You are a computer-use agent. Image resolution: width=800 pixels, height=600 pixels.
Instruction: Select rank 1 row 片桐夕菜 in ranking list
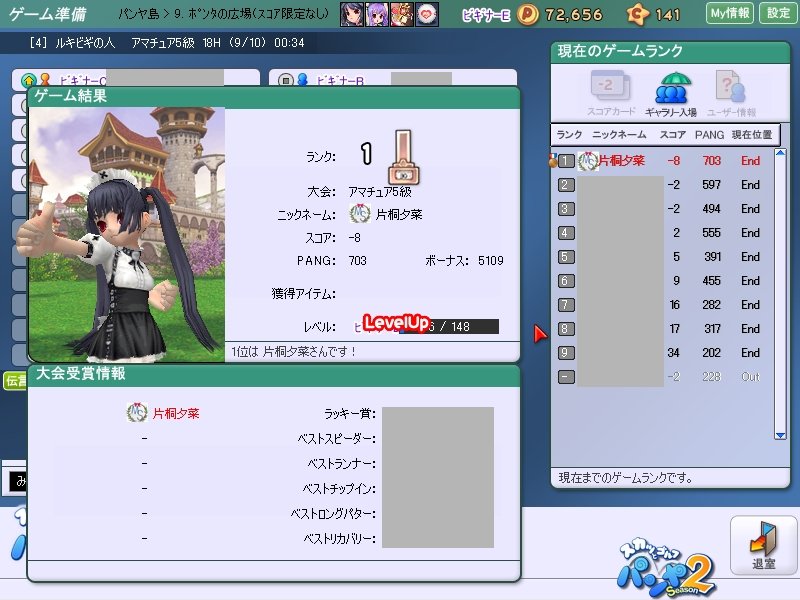pos(660,161)
